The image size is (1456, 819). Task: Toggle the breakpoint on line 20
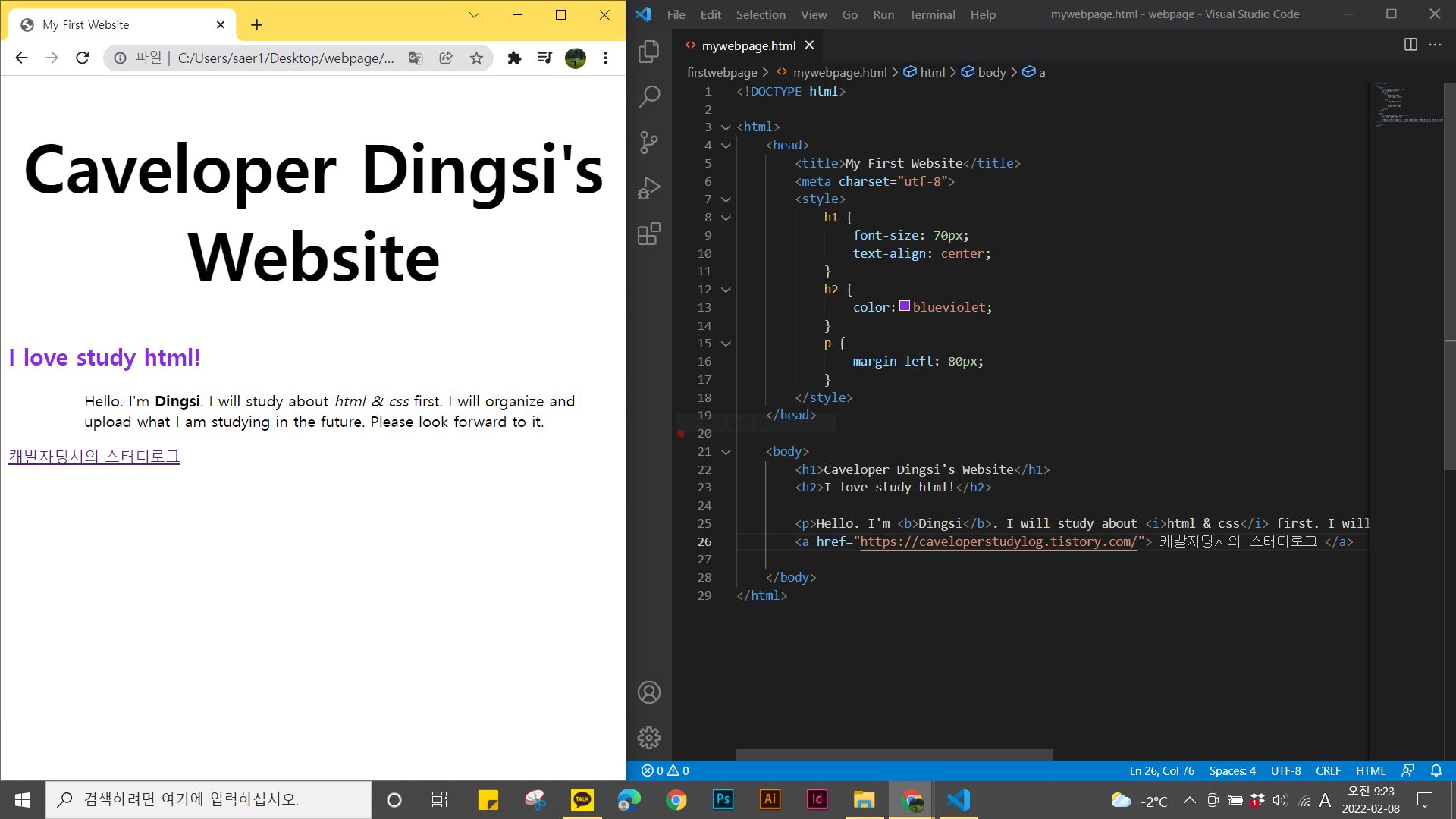coord(681,434)
